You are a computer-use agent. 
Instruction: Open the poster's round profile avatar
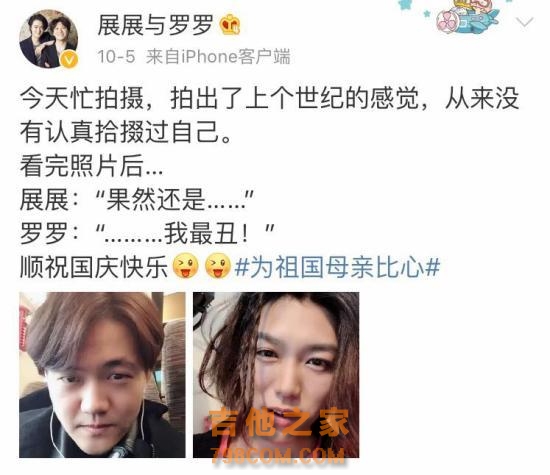coord(49,39)
